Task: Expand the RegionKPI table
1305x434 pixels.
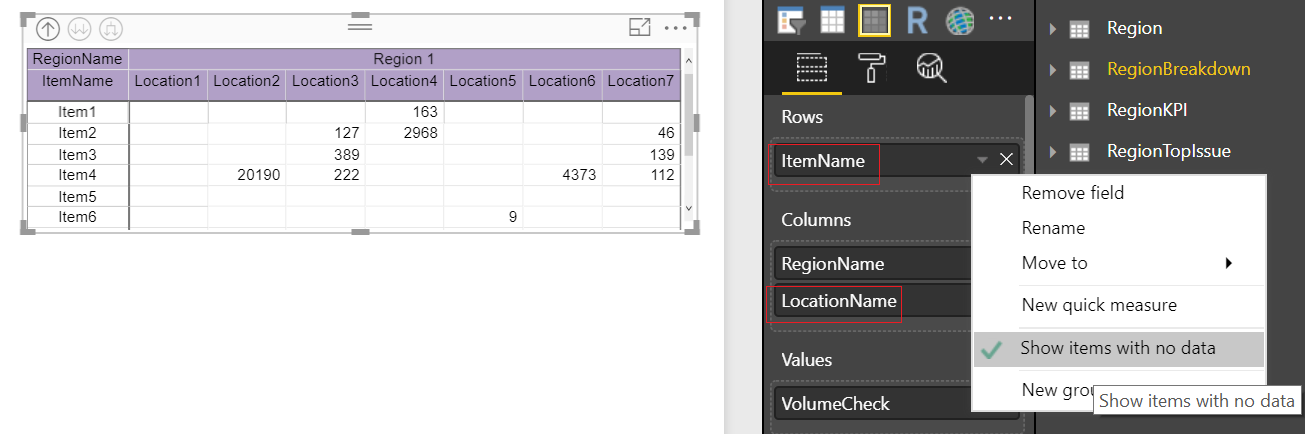Action: 1052,111
